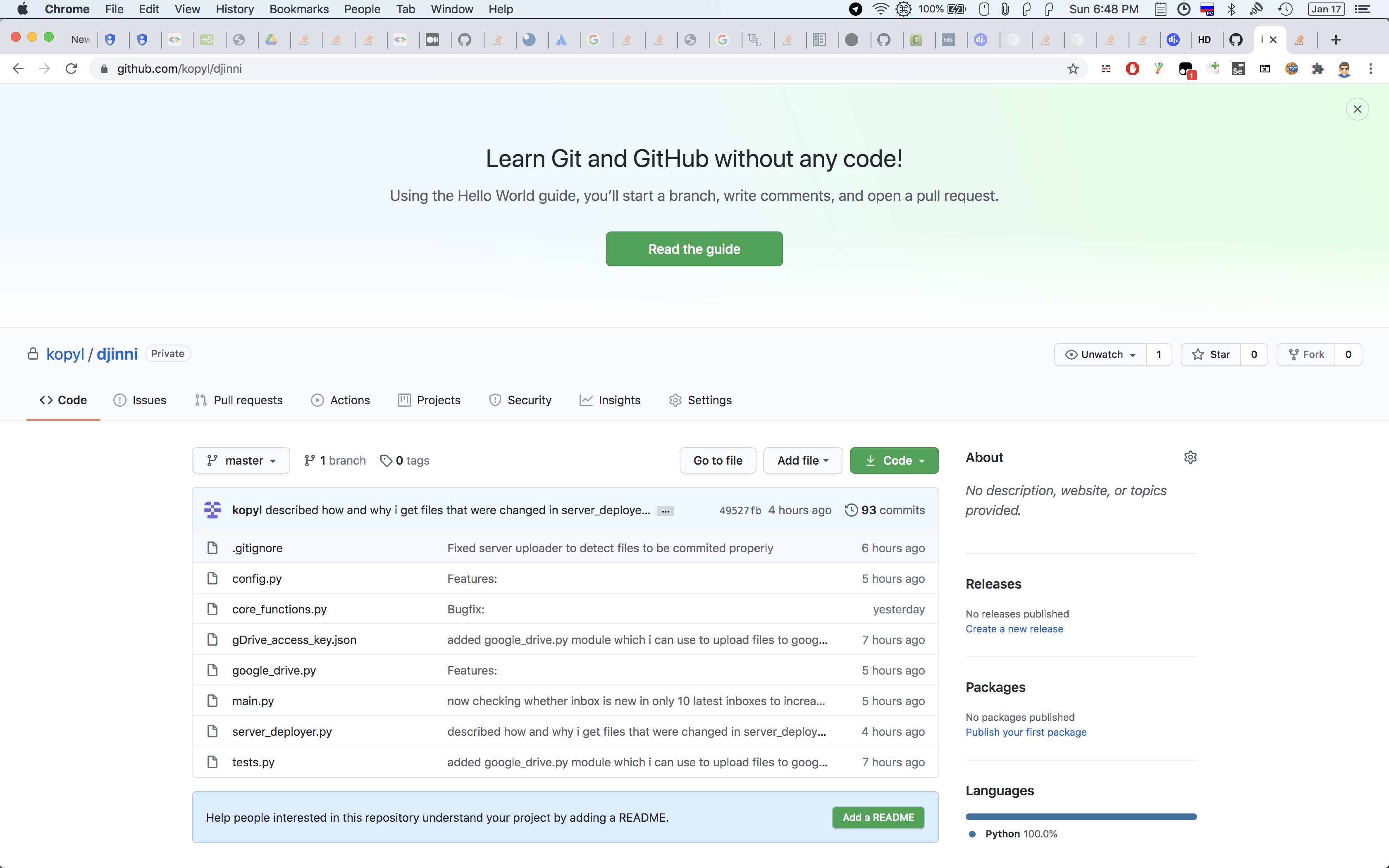Expand the Add file dropdown
This screenshot has width=1389, height=868.
802,460
